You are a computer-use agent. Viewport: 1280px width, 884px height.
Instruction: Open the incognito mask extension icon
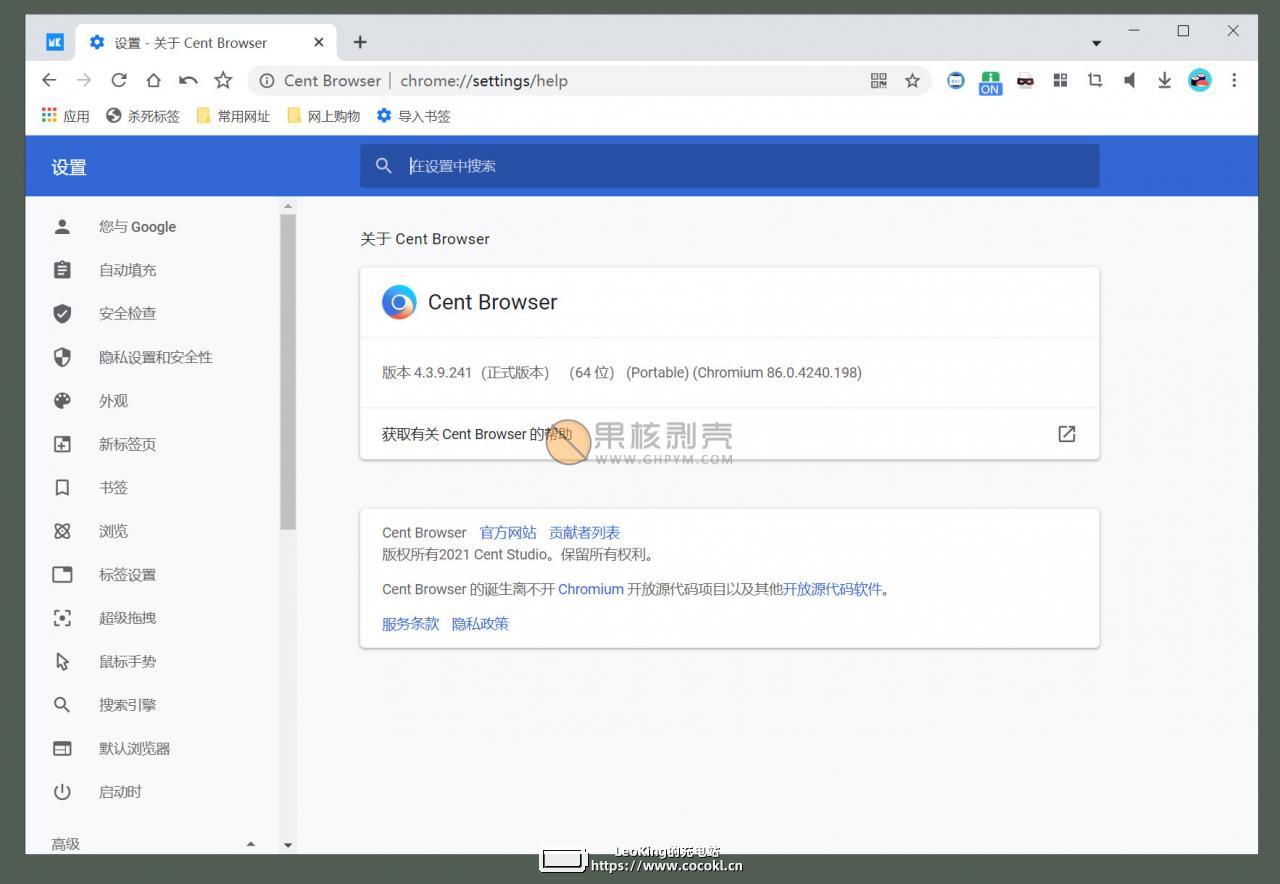click(1025, 81)
